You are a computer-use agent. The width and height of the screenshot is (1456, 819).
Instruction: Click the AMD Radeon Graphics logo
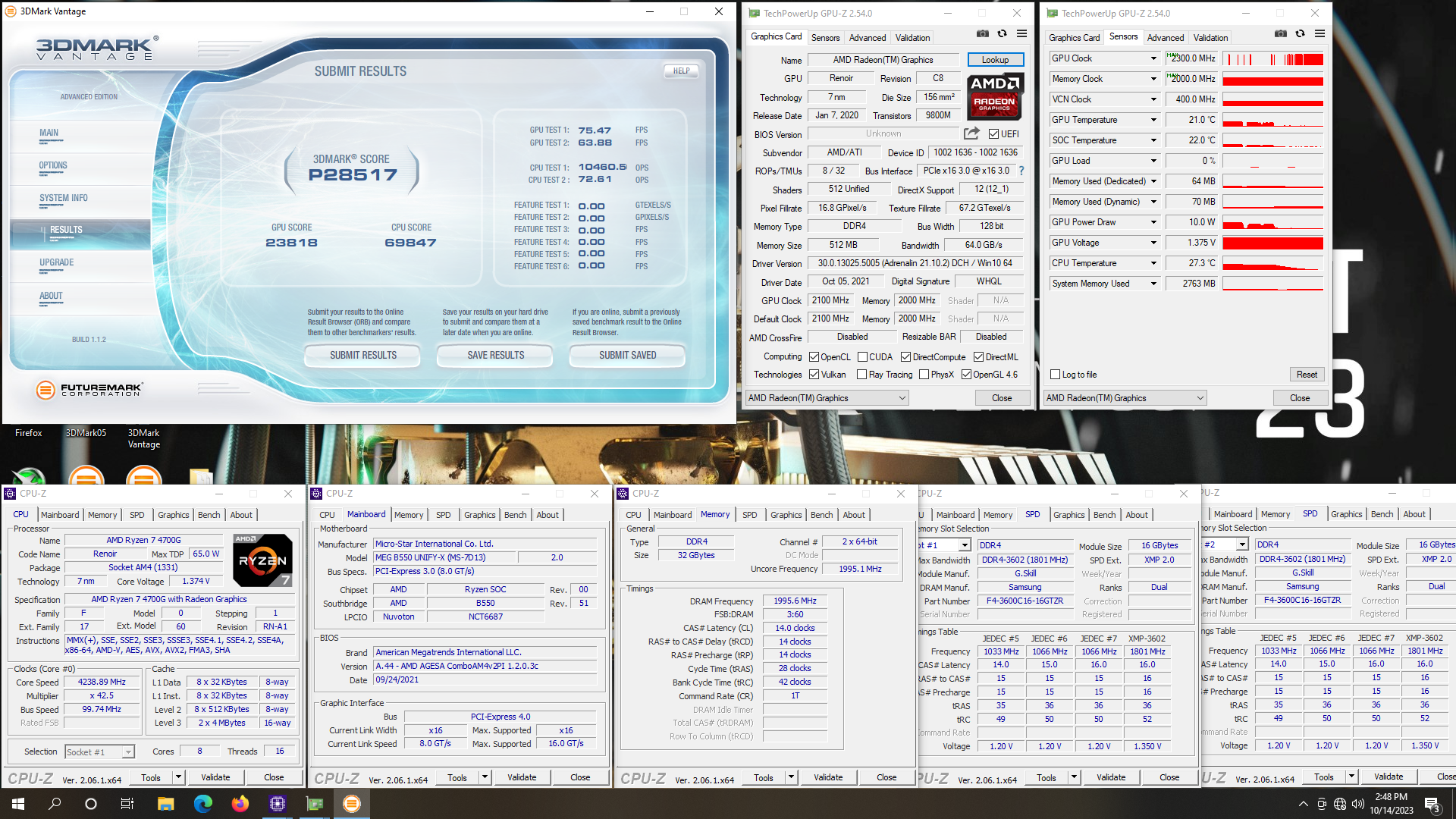coord(995,96)
